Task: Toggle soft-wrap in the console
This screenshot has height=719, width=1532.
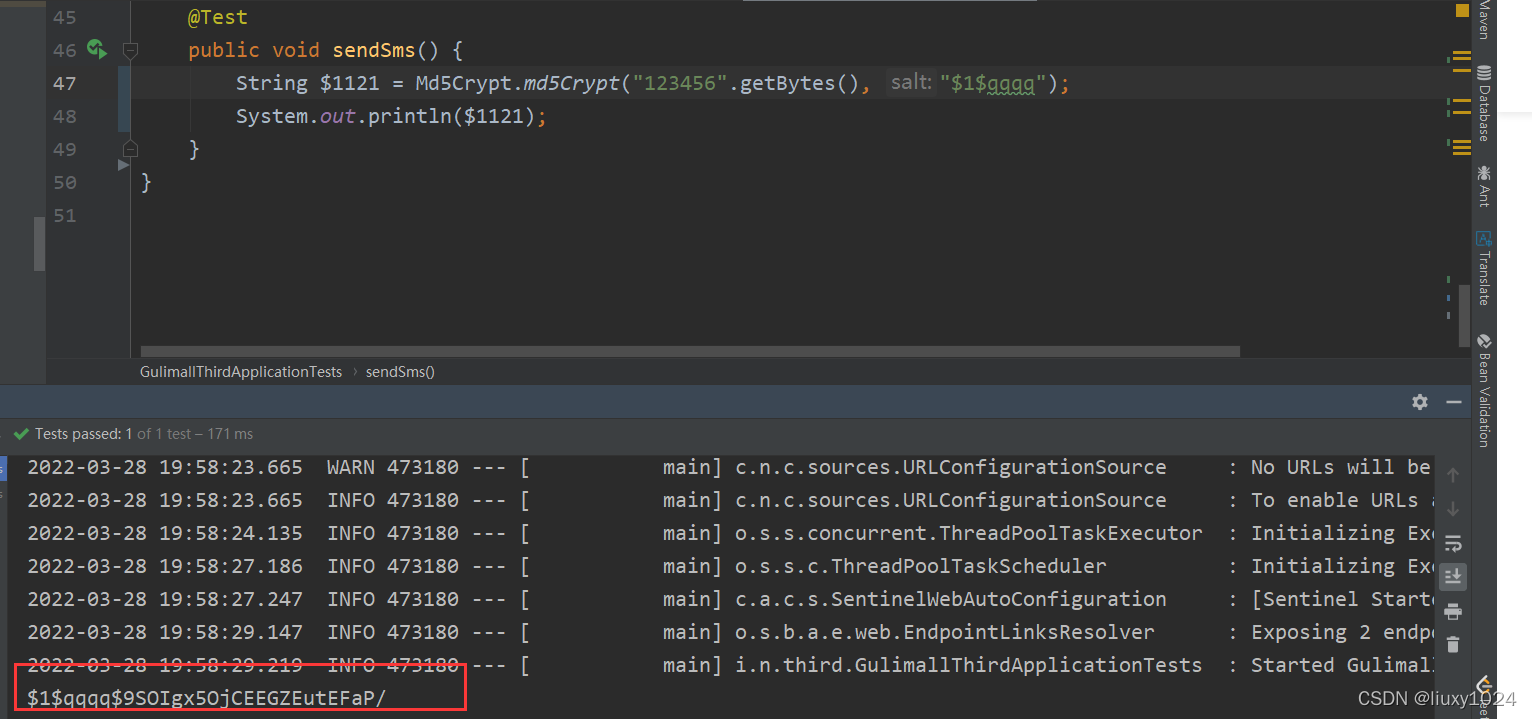Action: pyautogui.click(x=1453, y=543)
